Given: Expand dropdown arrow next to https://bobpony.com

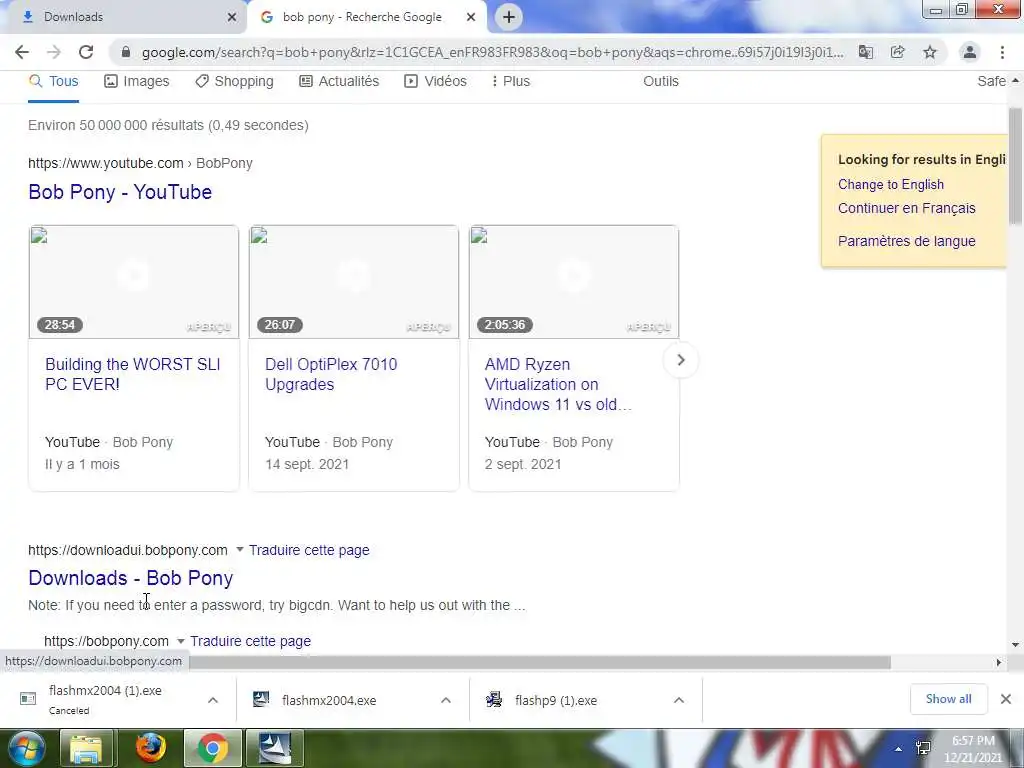Looking at the screenshot, I should click(181, 641).
